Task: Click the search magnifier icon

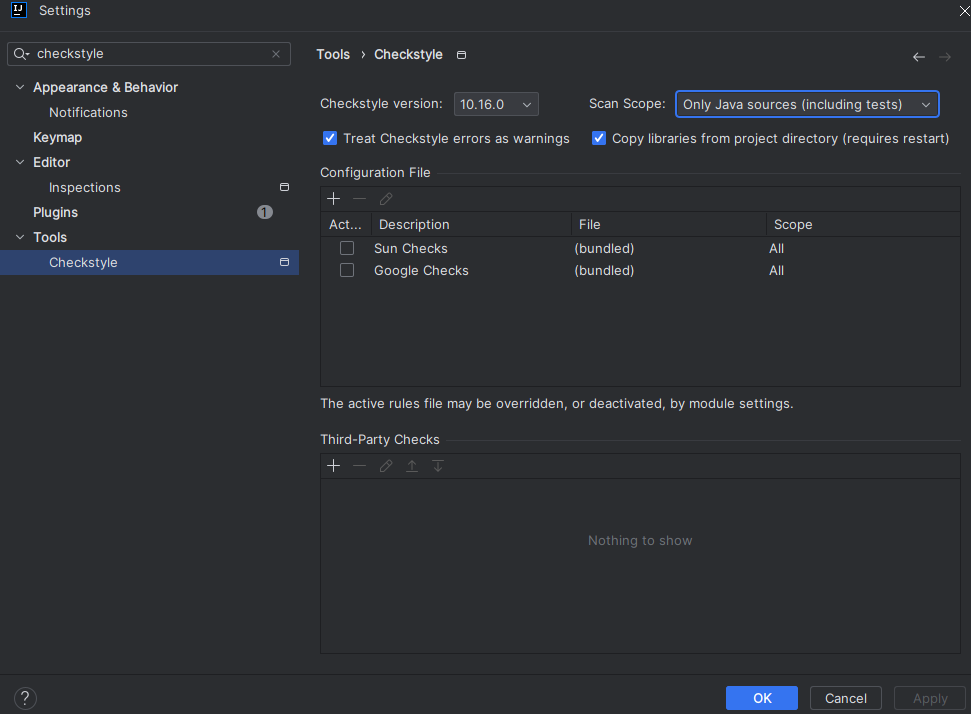Action: [21, 54]
